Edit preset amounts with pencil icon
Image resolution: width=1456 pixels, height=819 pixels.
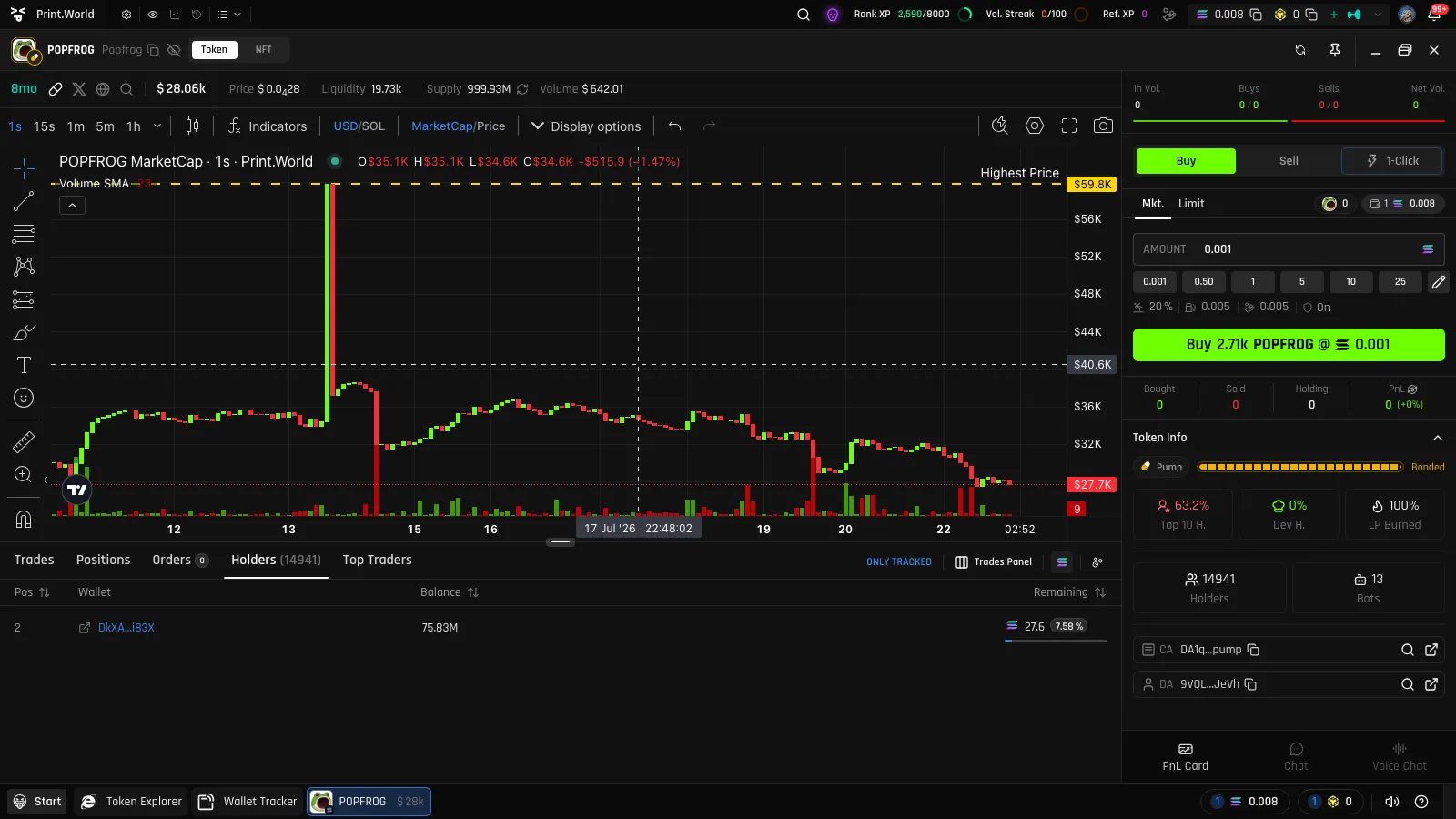tap(1438, 282)
